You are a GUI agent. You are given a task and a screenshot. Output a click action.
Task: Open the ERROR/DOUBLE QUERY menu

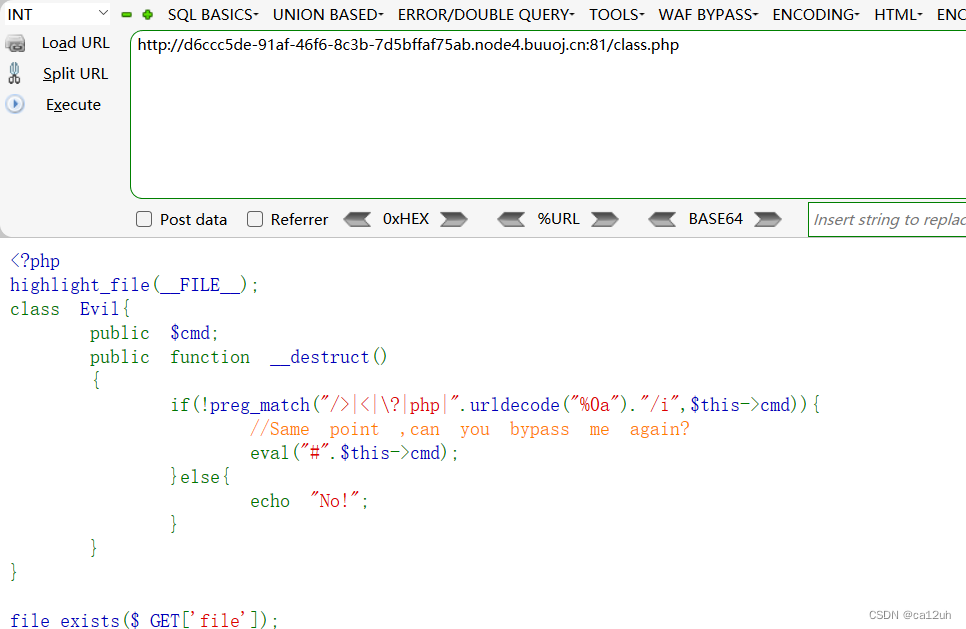click(486, 15)
